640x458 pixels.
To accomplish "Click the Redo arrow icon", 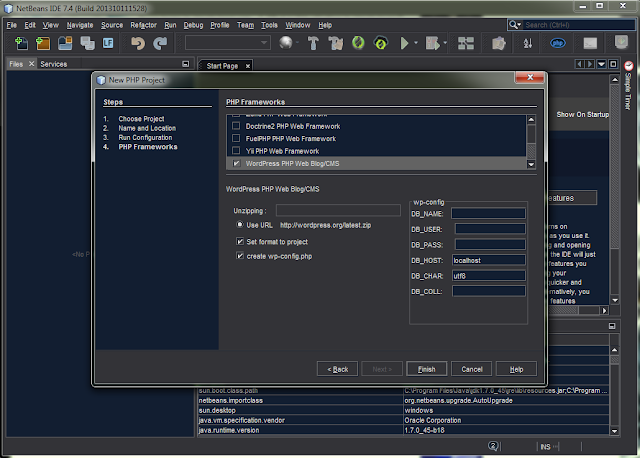I will tap(160, 43).
